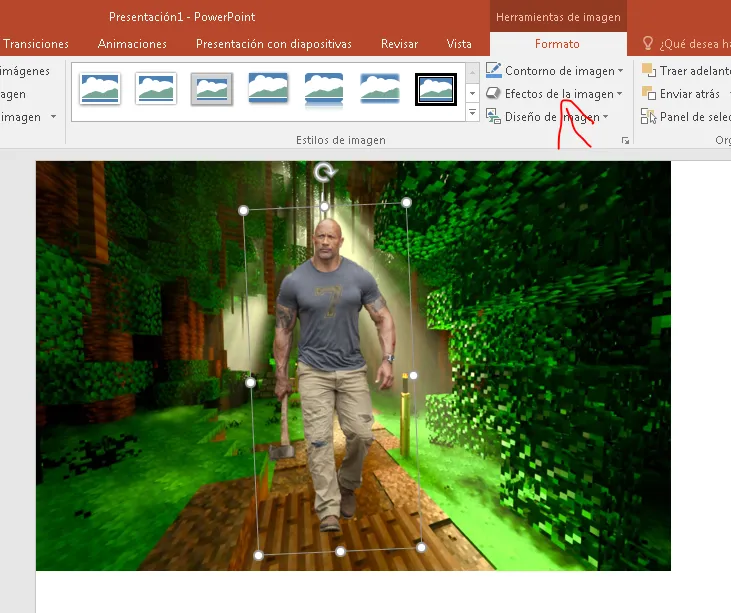Open dropdown arrow beside 'imagen' on left
The height and width of the screenshot is (613, 731).
coord(54,117)
